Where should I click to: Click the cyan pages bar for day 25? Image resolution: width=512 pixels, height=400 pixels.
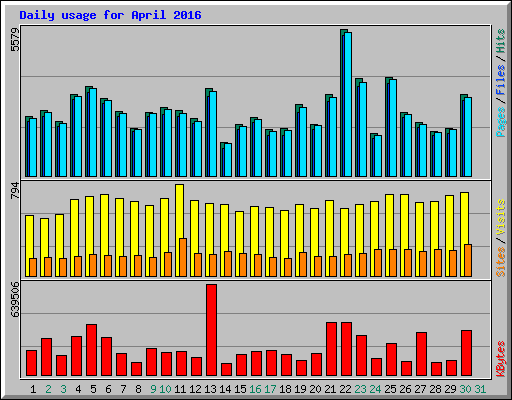click(393, 128)
